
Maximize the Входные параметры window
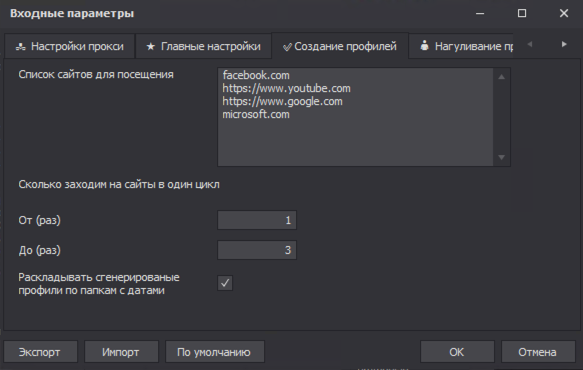[522, 13]
